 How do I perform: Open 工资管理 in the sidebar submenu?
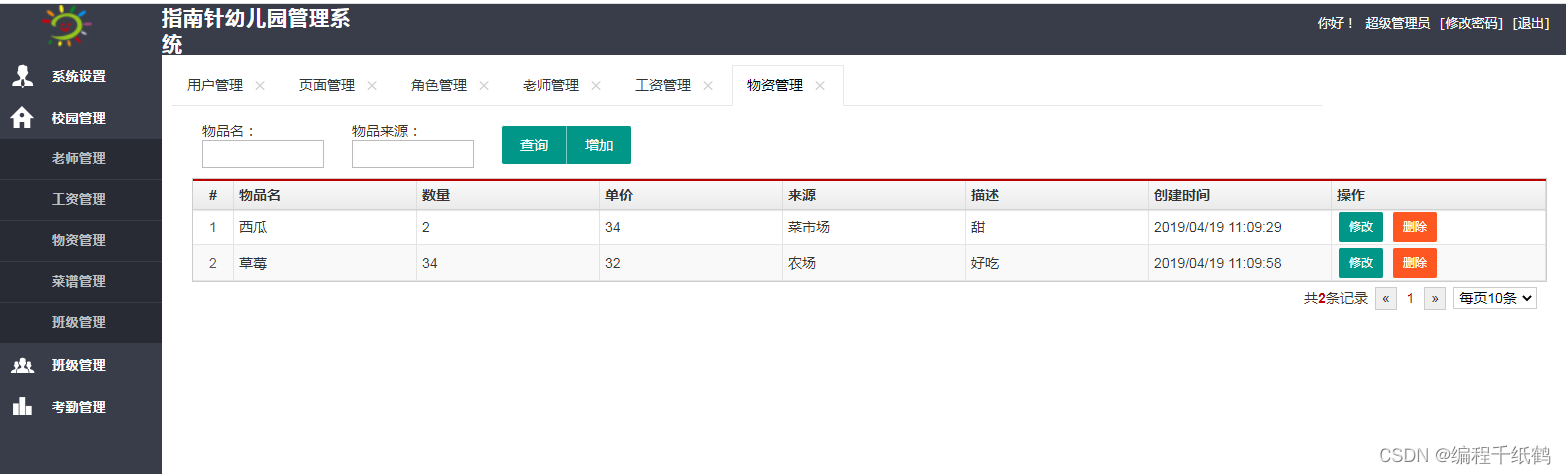[80, 199]
